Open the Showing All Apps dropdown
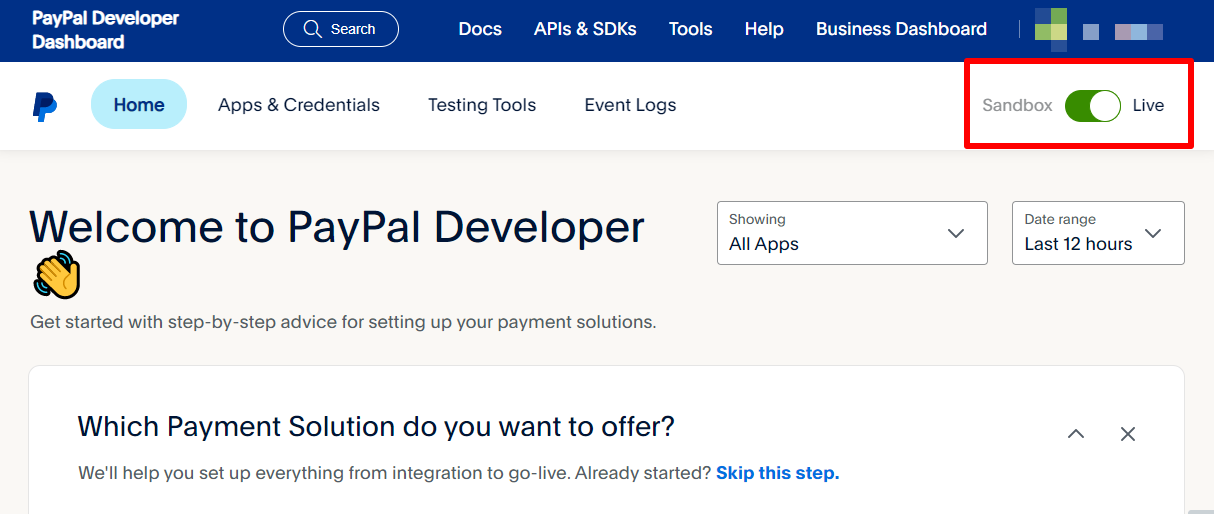Viewport: 1214px width, 514px height. 852,233
